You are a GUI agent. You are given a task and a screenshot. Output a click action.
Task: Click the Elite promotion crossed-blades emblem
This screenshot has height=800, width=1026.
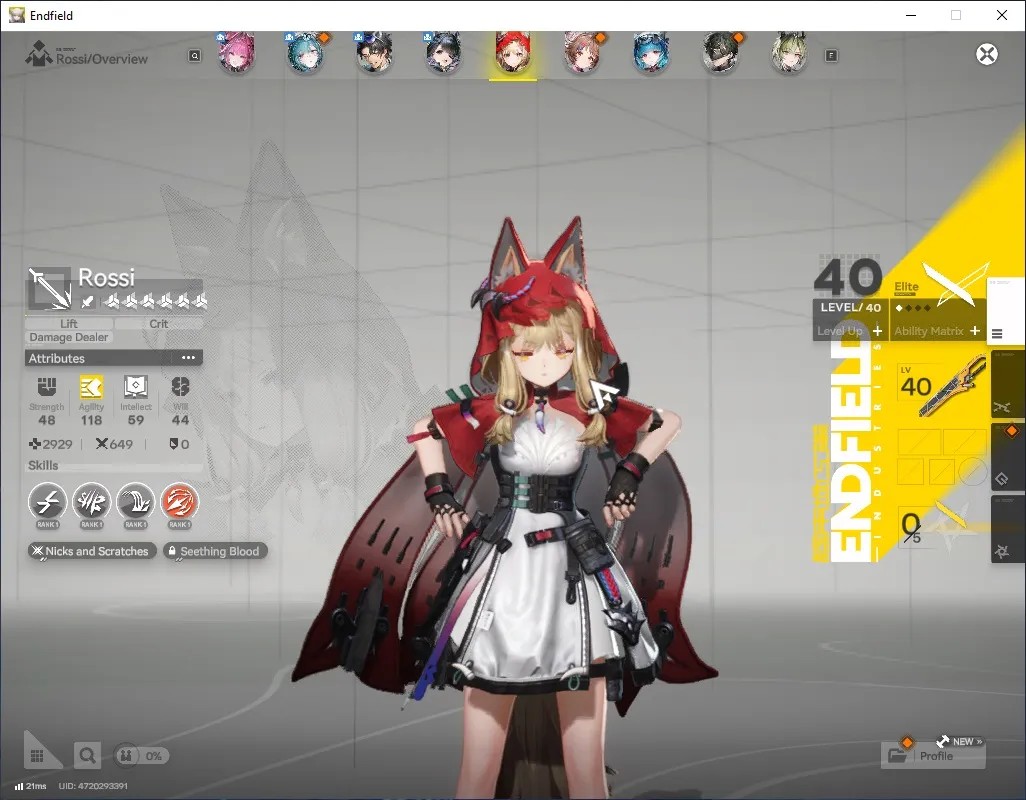(954, 283)
